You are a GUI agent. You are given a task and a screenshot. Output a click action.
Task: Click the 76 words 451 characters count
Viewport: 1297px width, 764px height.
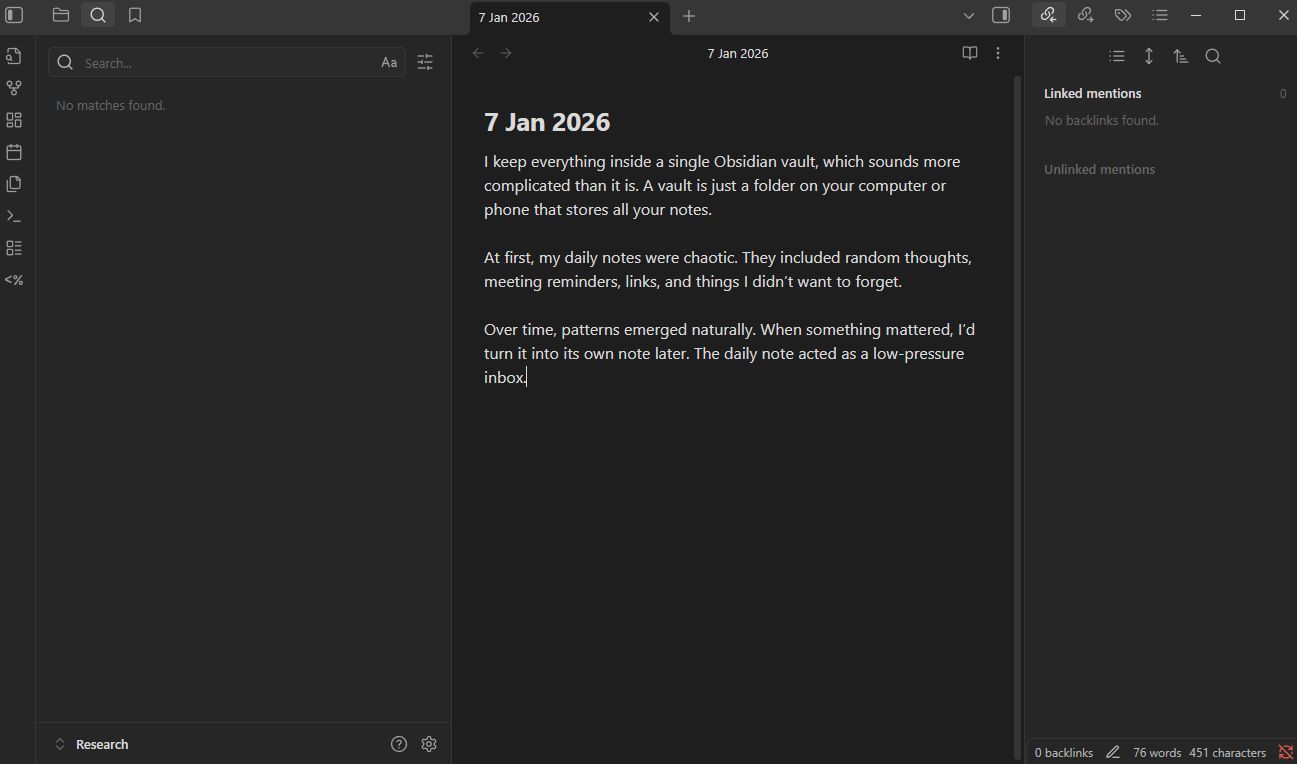pos(1199,752)
